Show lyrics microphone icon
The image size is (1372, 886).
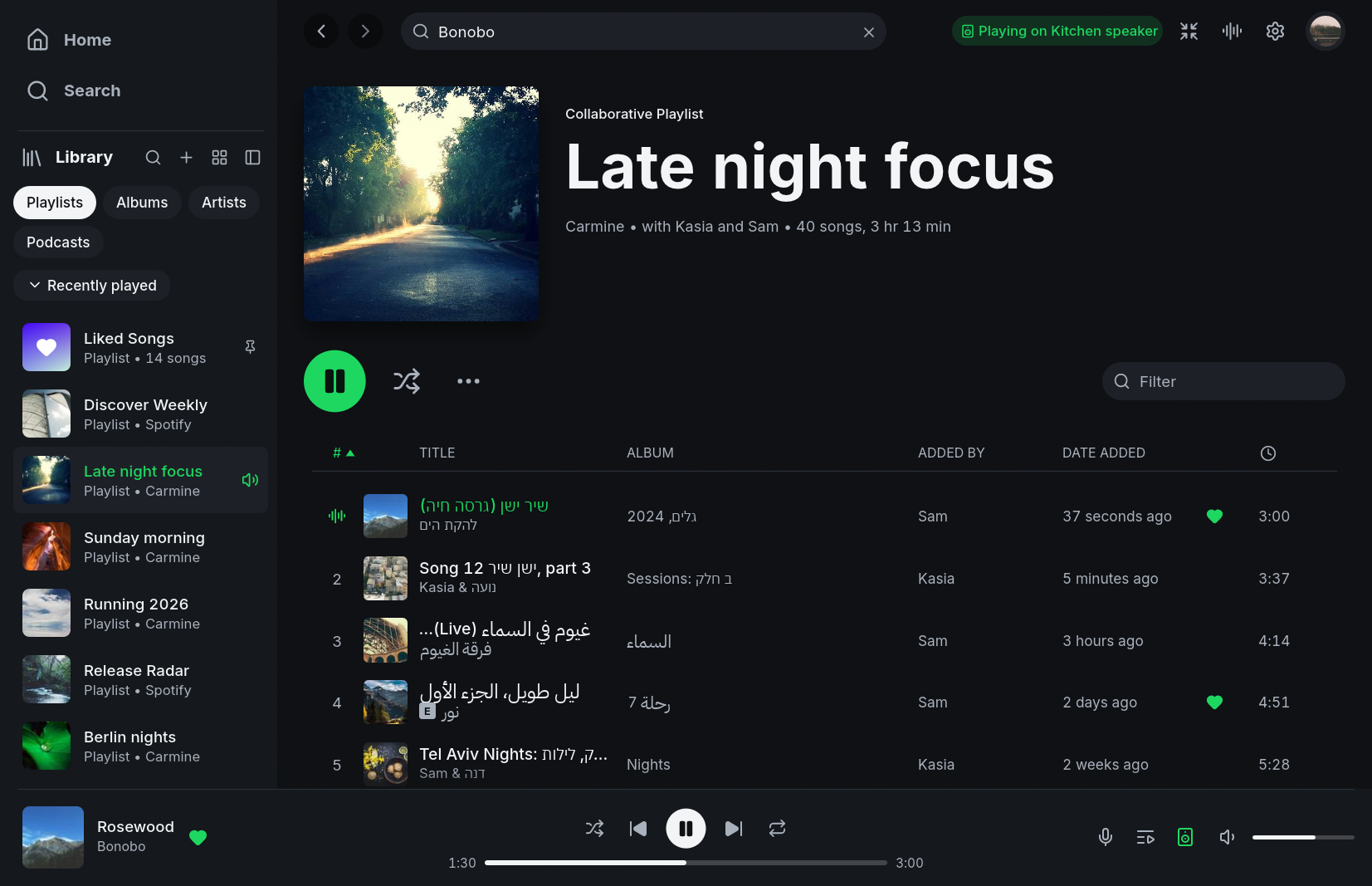click(1106, 837)
